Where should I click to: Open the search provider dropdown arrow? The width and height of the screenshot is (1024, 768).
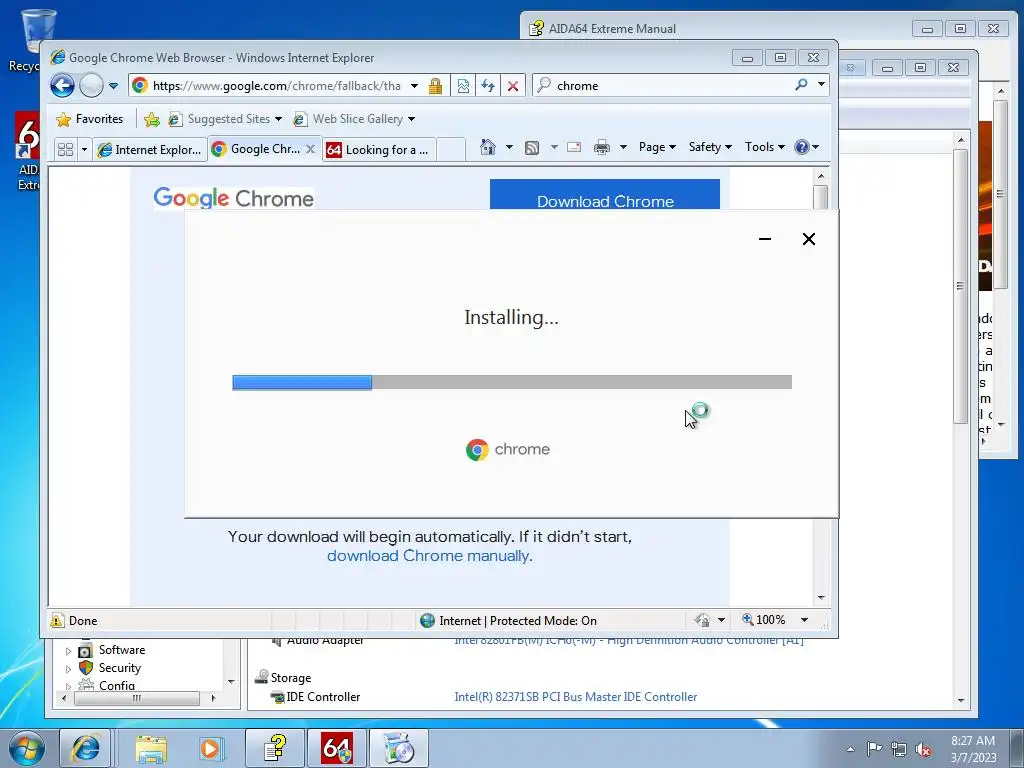pyautogui.click(x=822, y=85)
